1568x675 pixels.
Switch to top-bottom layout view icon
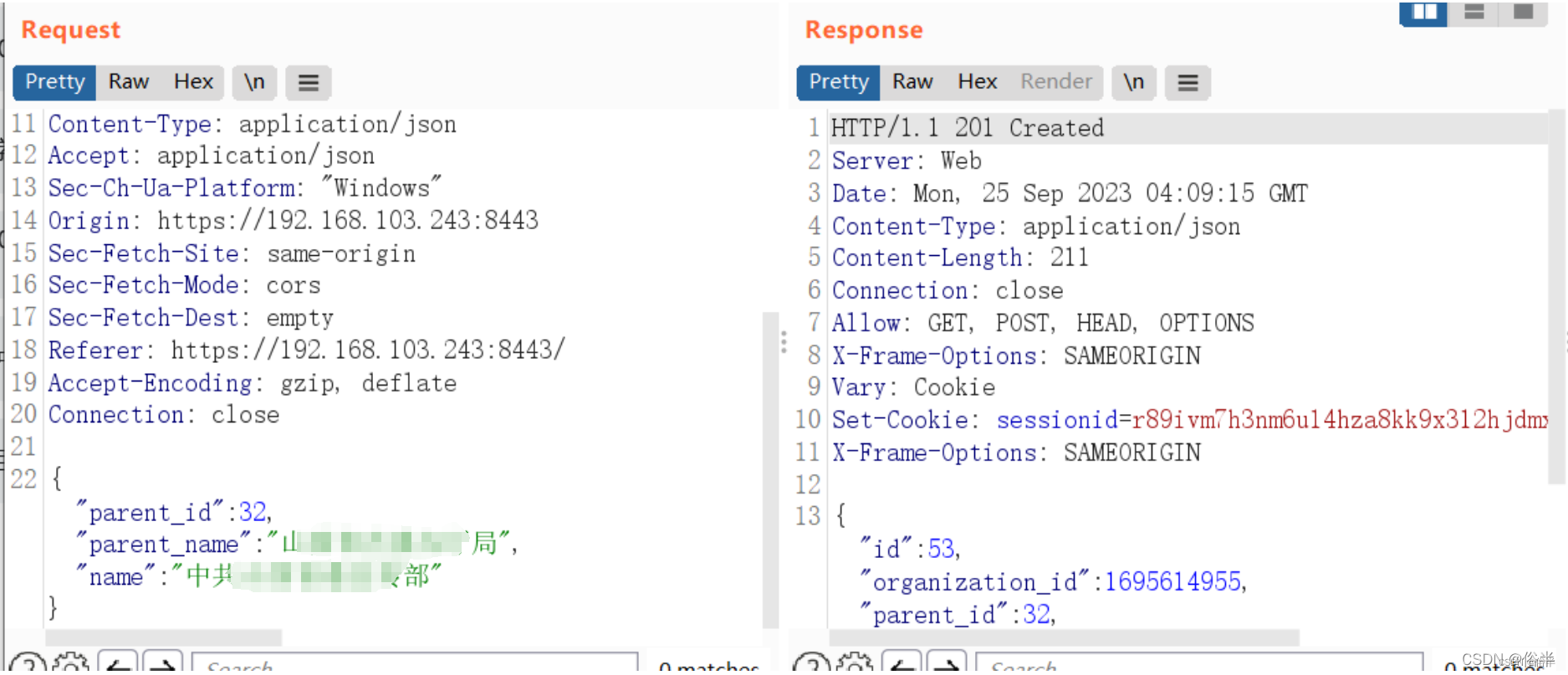(1474, 13)
